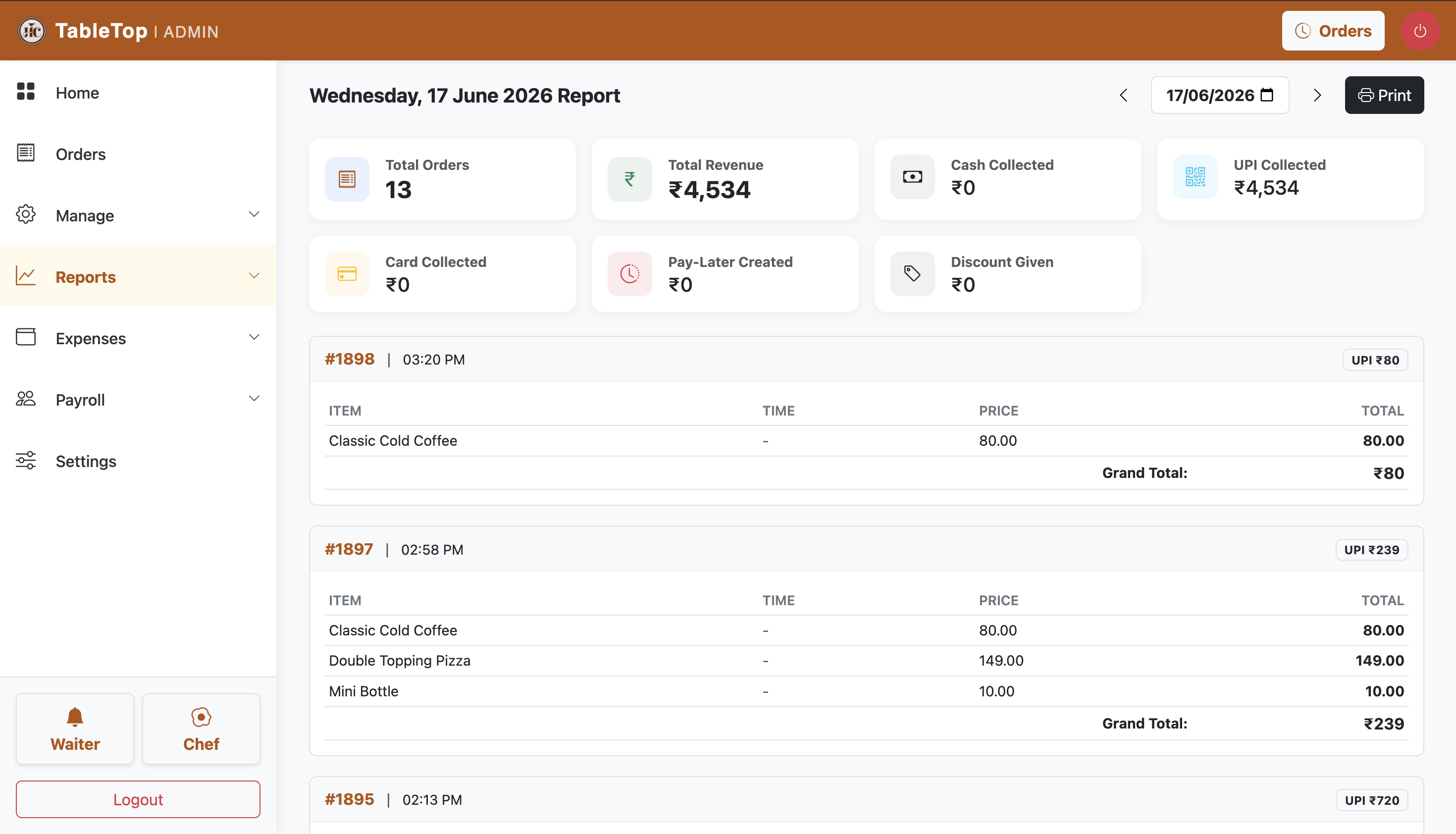
Task: Click the clock icon in Orders button
Action: (1303, 31)
